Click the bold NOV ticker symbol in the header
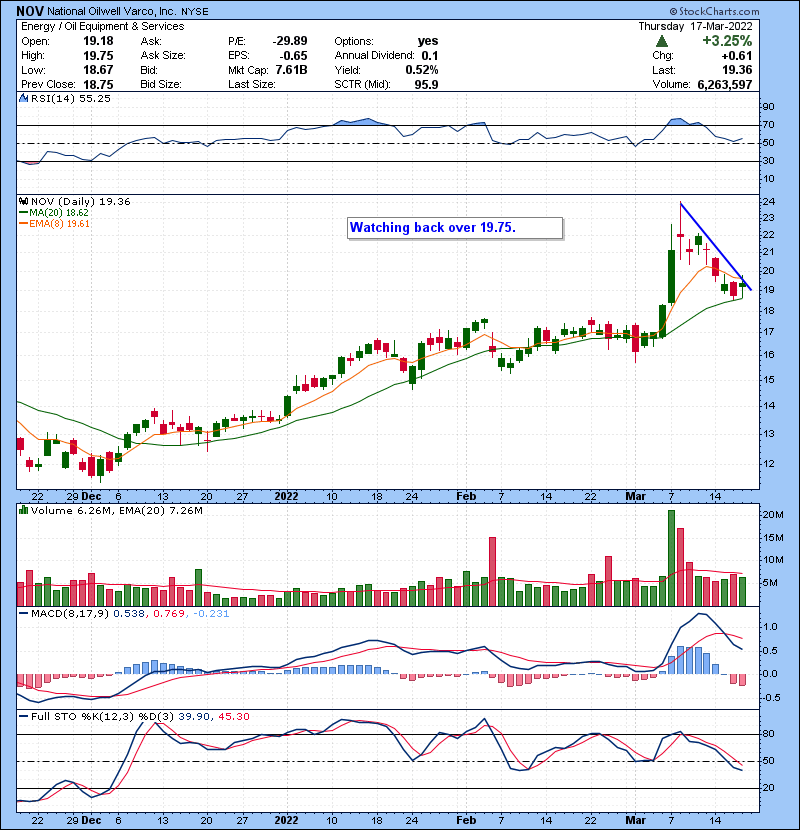 pyautogui.click(x=30, y=11)
